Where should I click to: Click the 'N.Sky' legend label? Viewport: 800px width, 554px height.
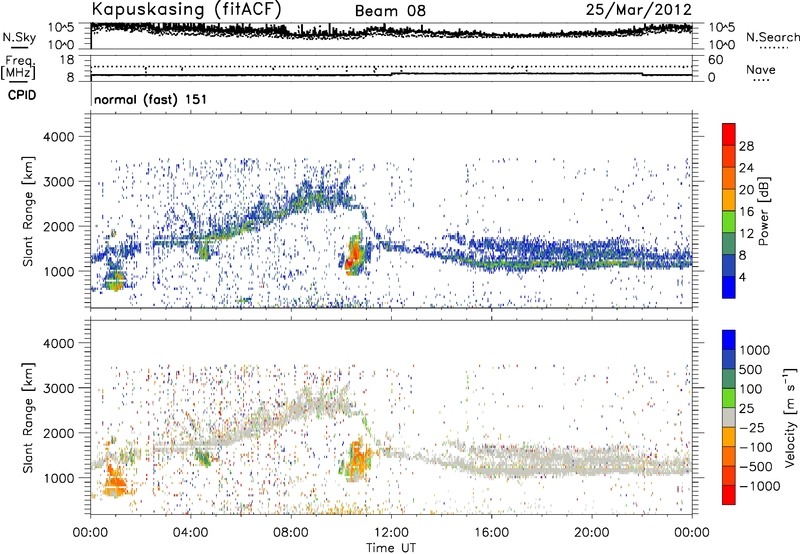(x=19, y=37)
